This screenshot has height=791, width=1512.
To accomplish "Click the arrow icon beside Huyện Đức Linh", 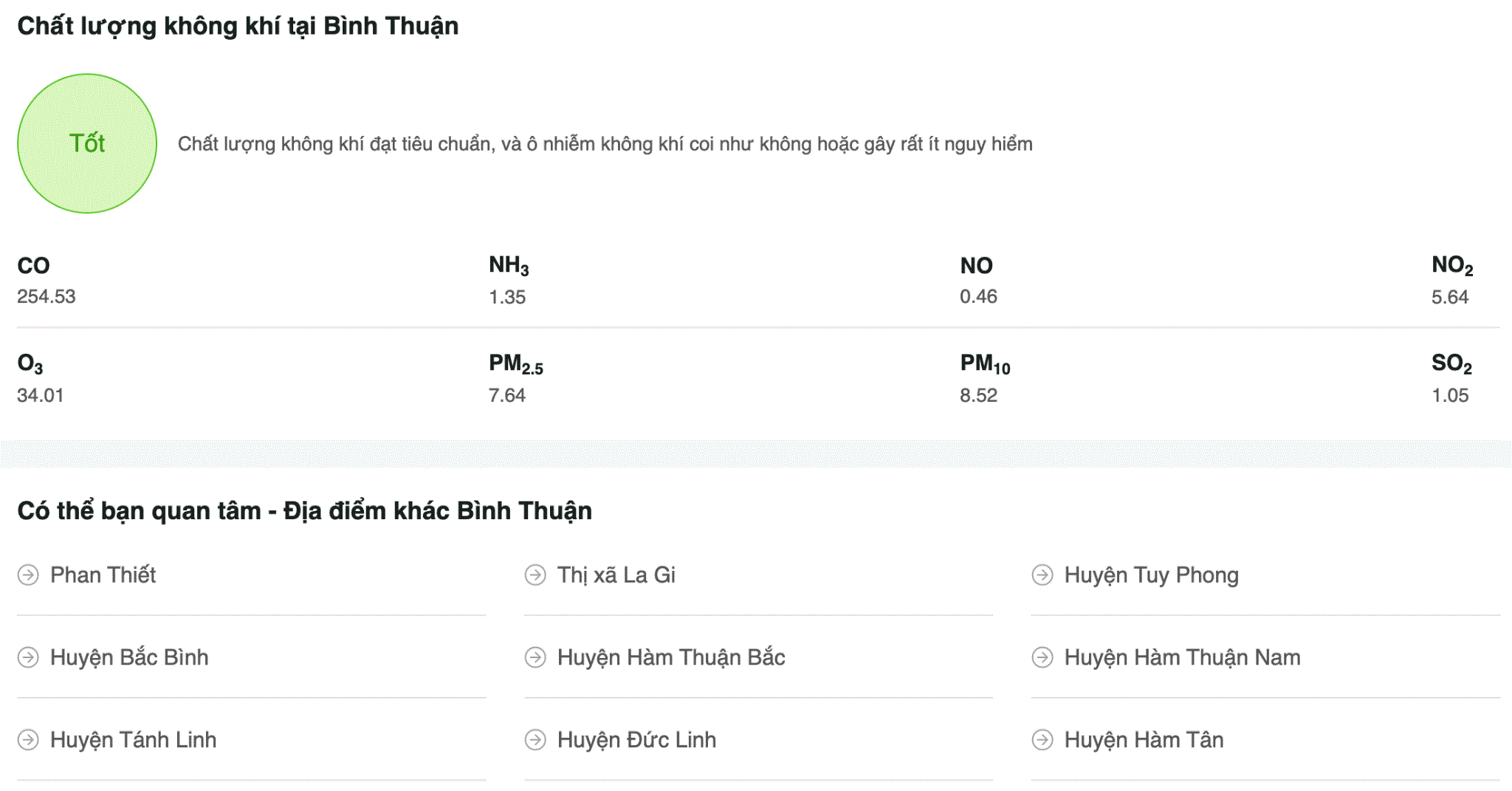I will click(535, 739).
